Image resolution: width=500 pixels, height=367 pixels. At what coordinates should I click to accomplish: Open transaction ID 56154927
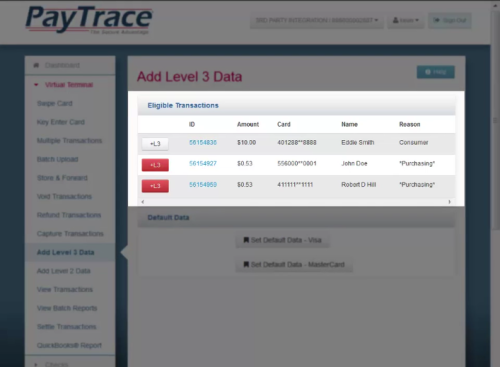[203, 164]
